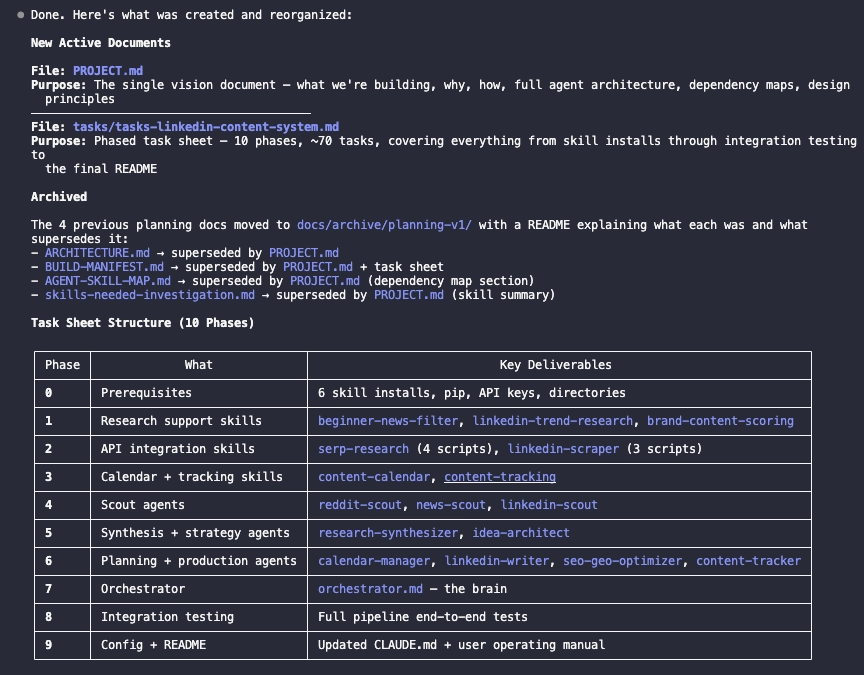Click the serp-research skill link
Viewport: 864px width, 675px height.
[x=363, y=449]
